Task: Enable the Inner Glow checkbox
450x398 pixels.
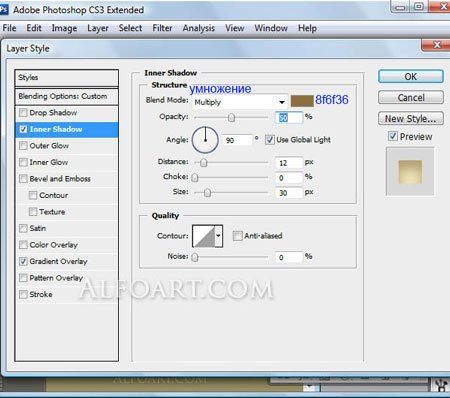Action: pyautogui.click(x=23, y=162)
